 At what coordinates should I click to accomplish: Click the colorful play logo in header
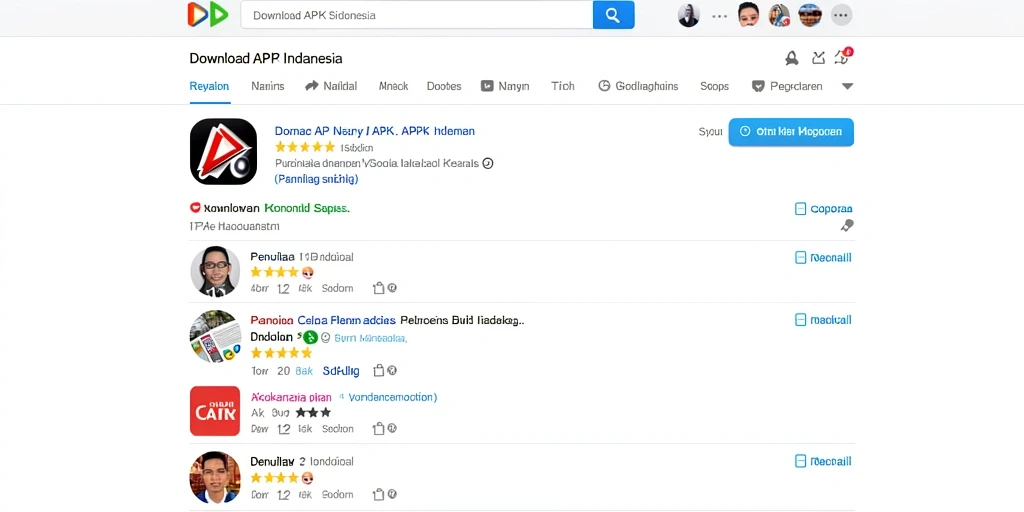208,14
